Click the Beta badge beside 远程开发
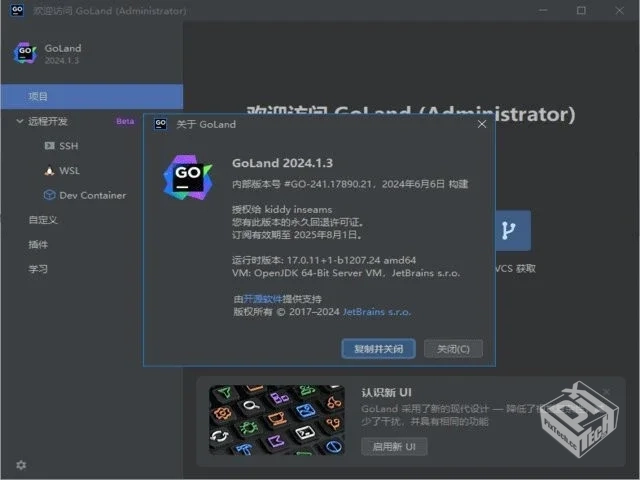 125,121
